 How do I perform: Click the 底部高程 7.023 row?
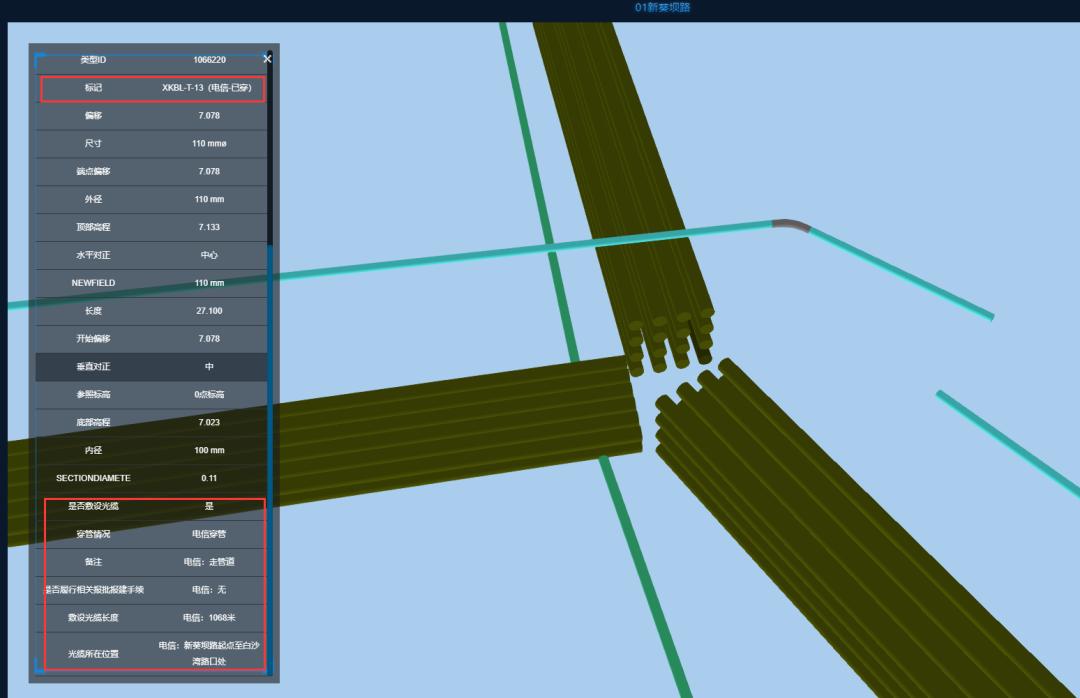coord(152,423)
